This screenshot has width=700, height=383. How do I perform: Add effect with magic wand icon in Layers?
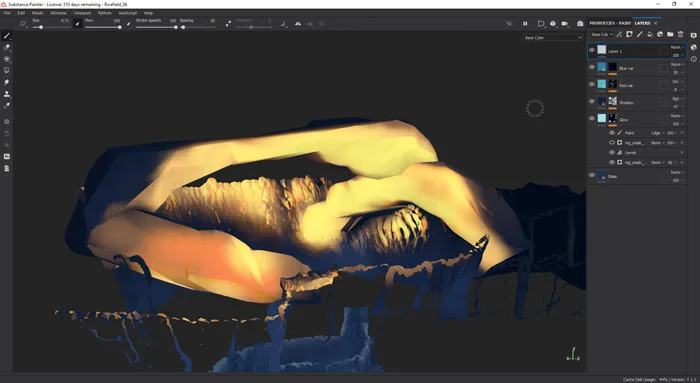tap(619, 34)
